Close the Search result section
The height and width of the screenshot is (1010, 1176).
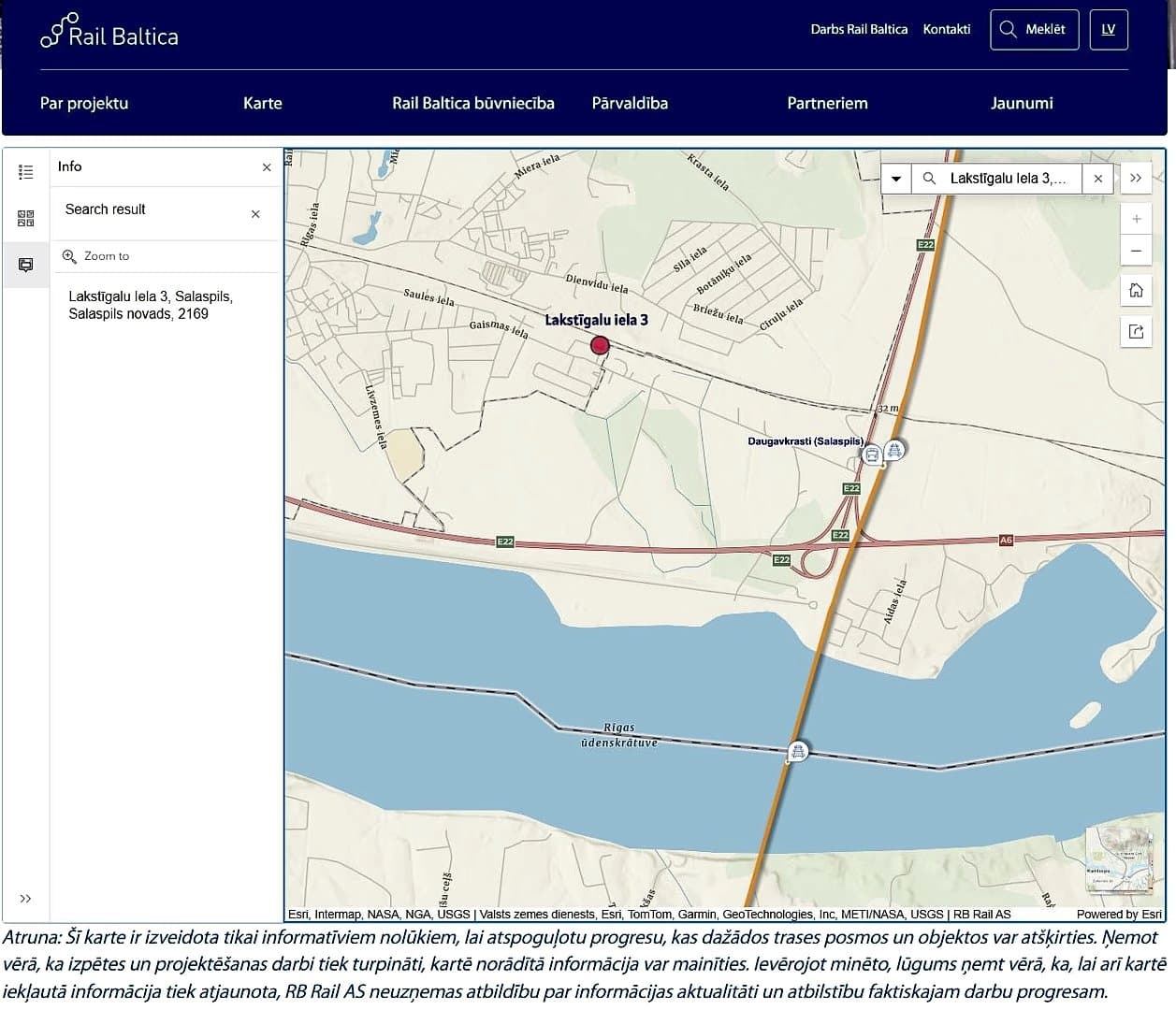[x=255, y=214]
